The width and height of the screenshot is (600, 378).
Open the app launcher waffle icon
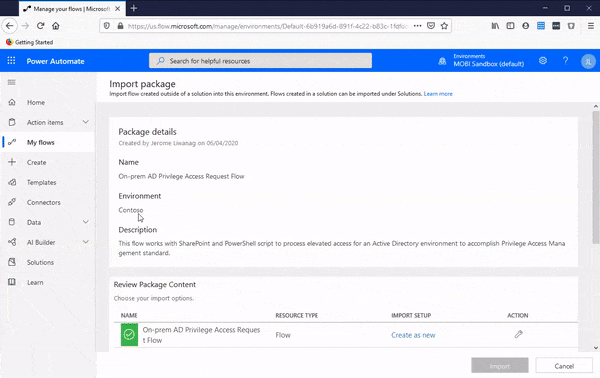click(x=11, y=60)
